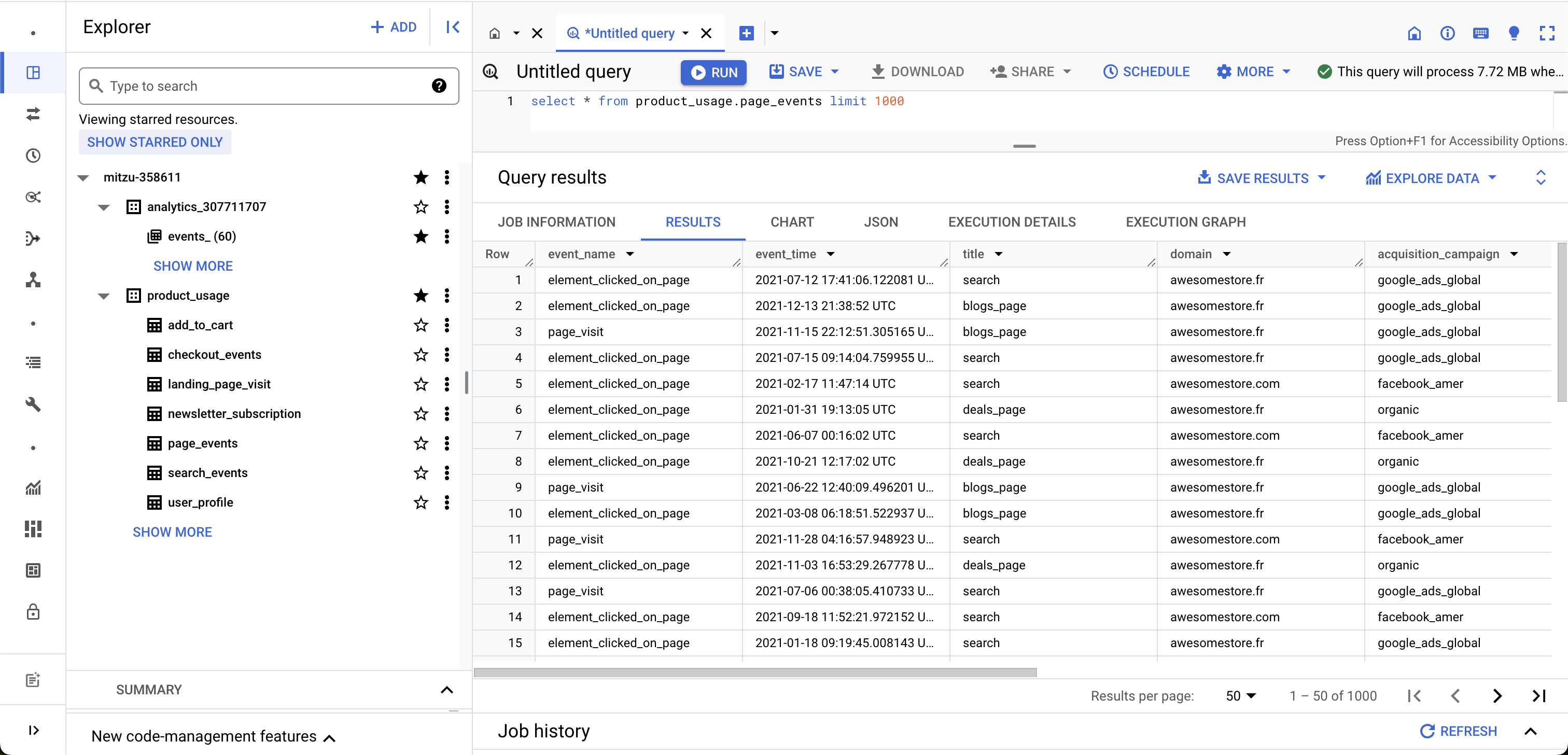Click the help icon in search box

439,86
